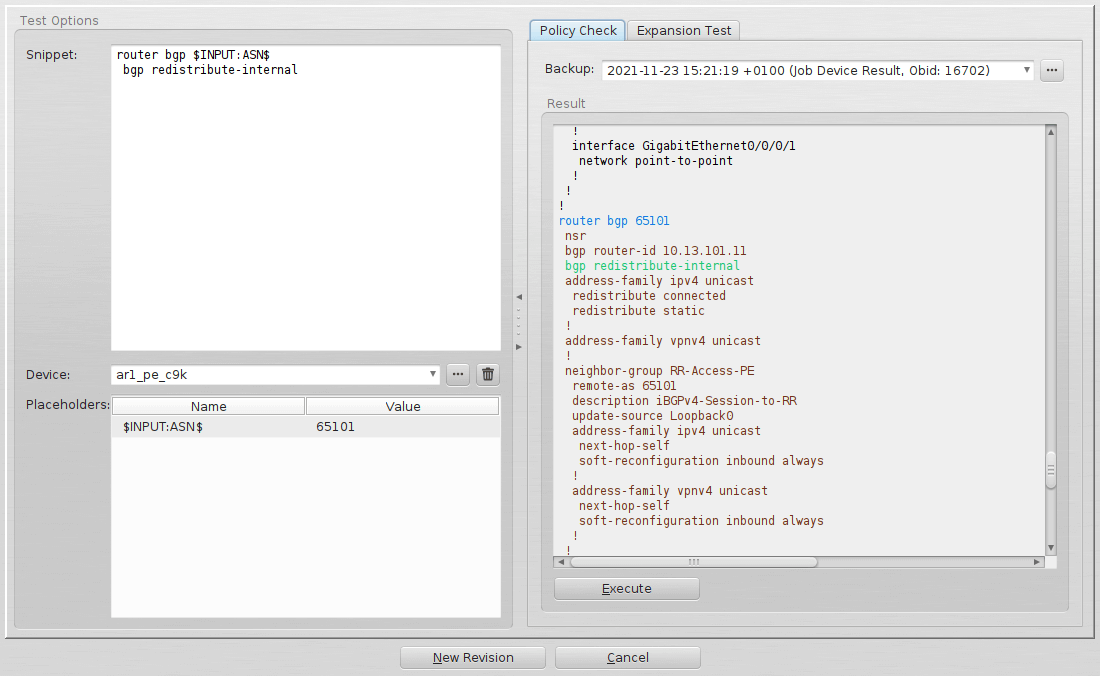The width and height of the screenshot is (1100, 676).
Task: Click the scroll up arrow in Result
Action: click(x=1051, y=132)
